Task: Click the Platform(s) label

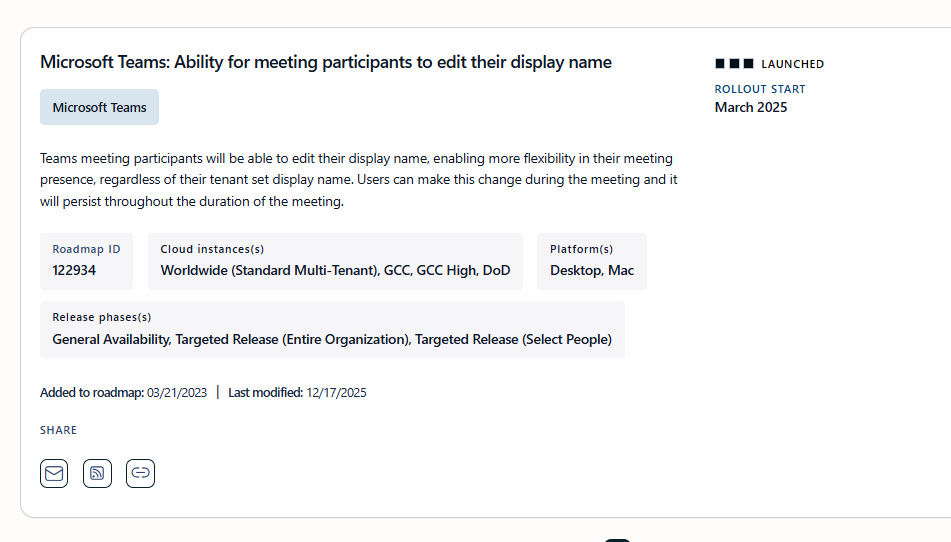Action: 581,249
